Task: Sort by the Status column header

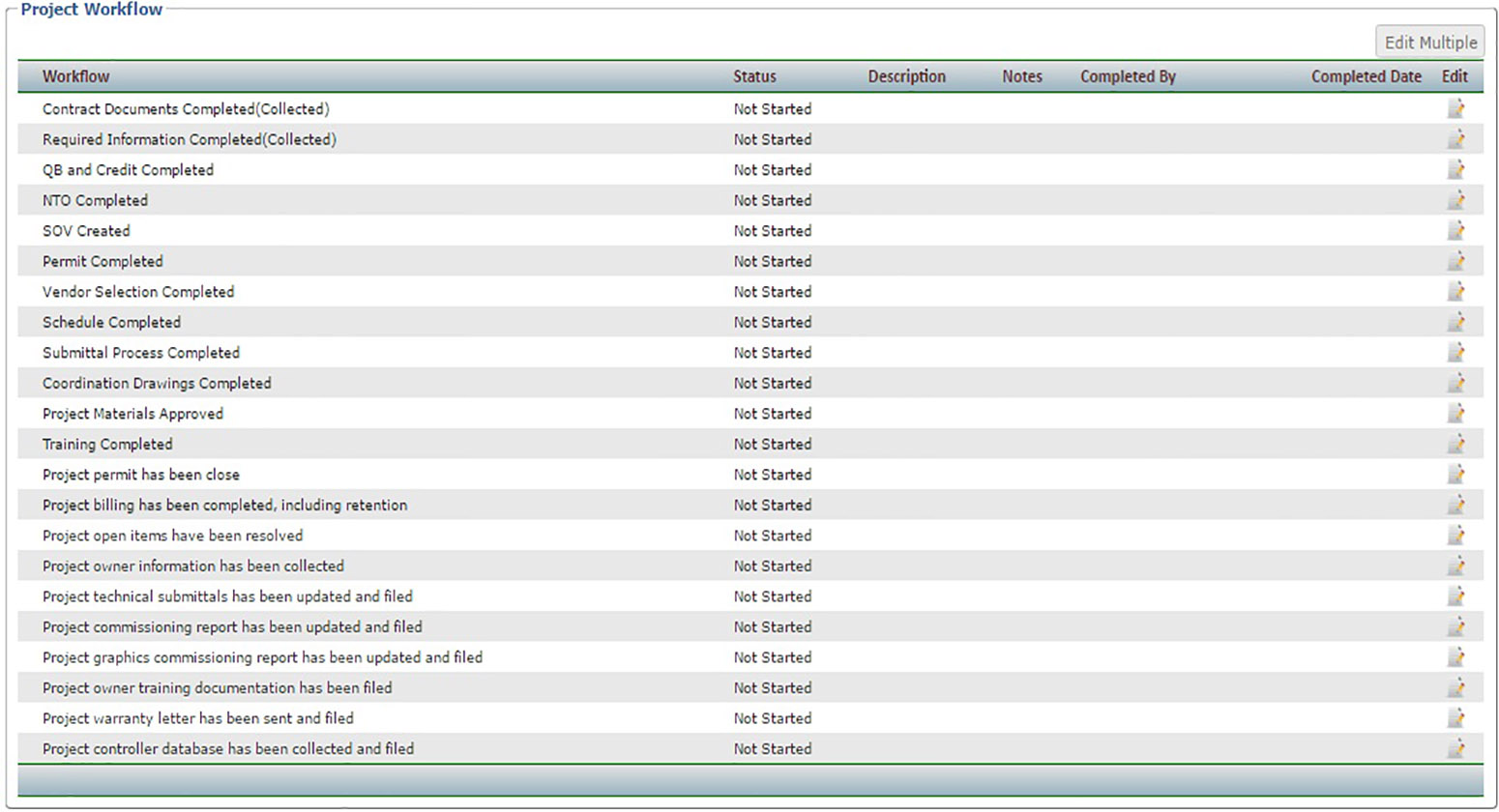Action: tap(754, 76)
